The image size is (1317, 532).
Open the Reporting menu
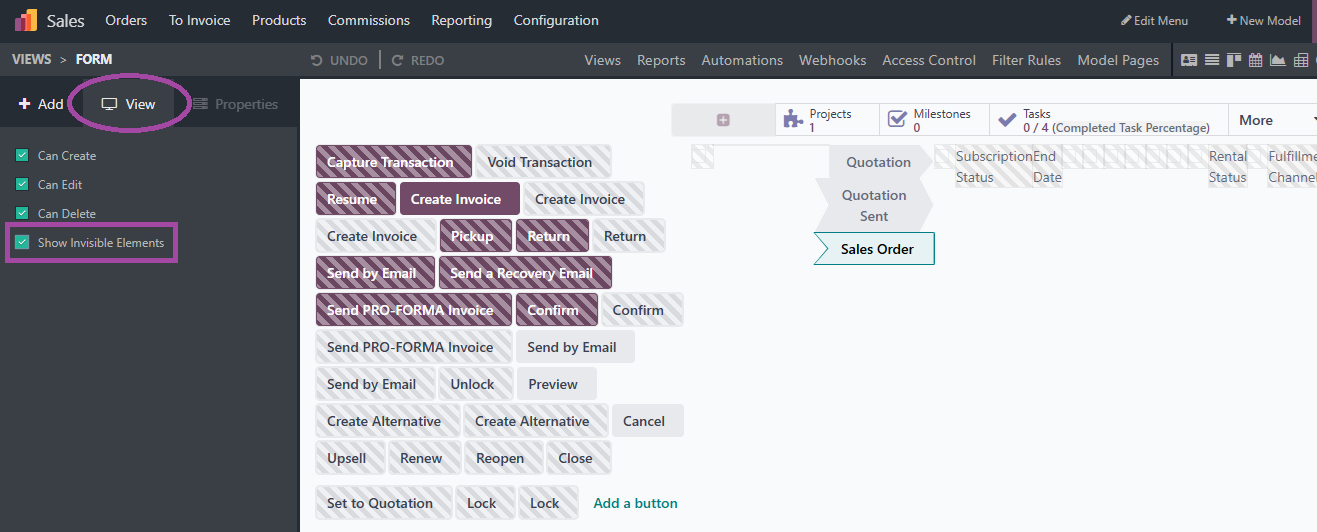tap(462, 20)
